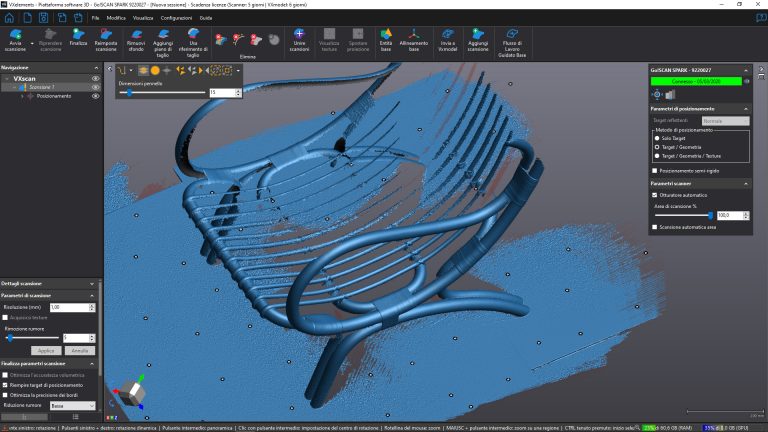Click the Finalizza scan icon
The width and height of the screenshot is (768, 432).
tap(79, 36)
